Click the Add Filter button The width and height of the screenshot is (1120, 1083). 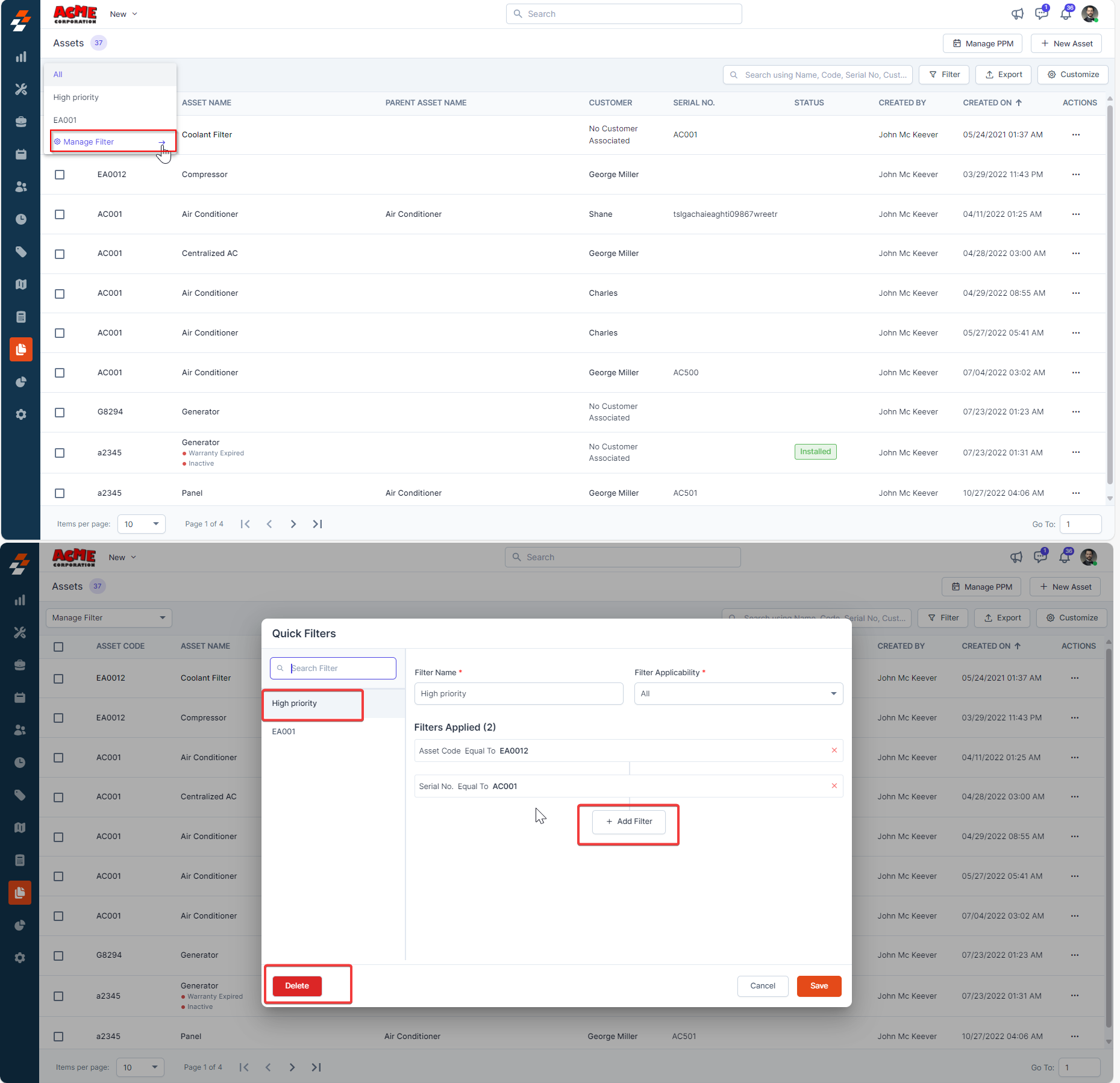pyautogui.click(x=629, y=822)
